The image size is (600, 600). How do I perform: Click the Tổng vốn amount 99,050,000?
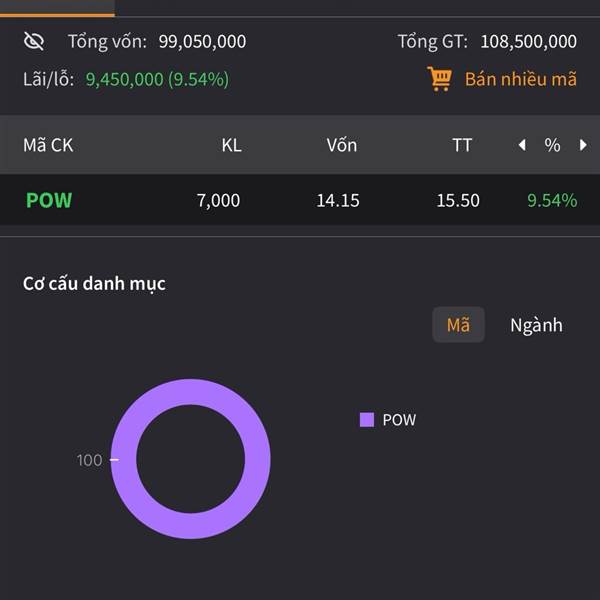202,42
